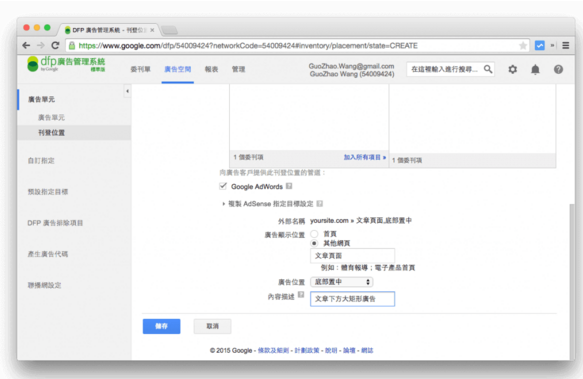Select the 其他網頁 radio button
Image resolution: width=583 pixels, height=379 pixels.
click(314, 243)
